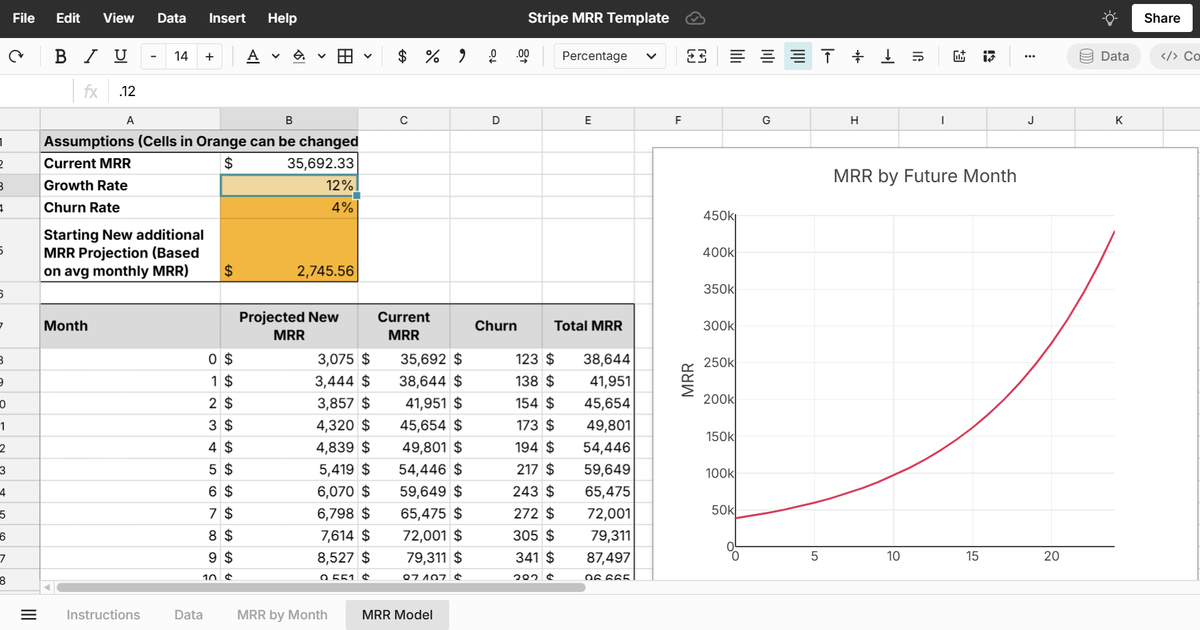
Task: Open the Insert menu
Action: (x=228, y=18)
